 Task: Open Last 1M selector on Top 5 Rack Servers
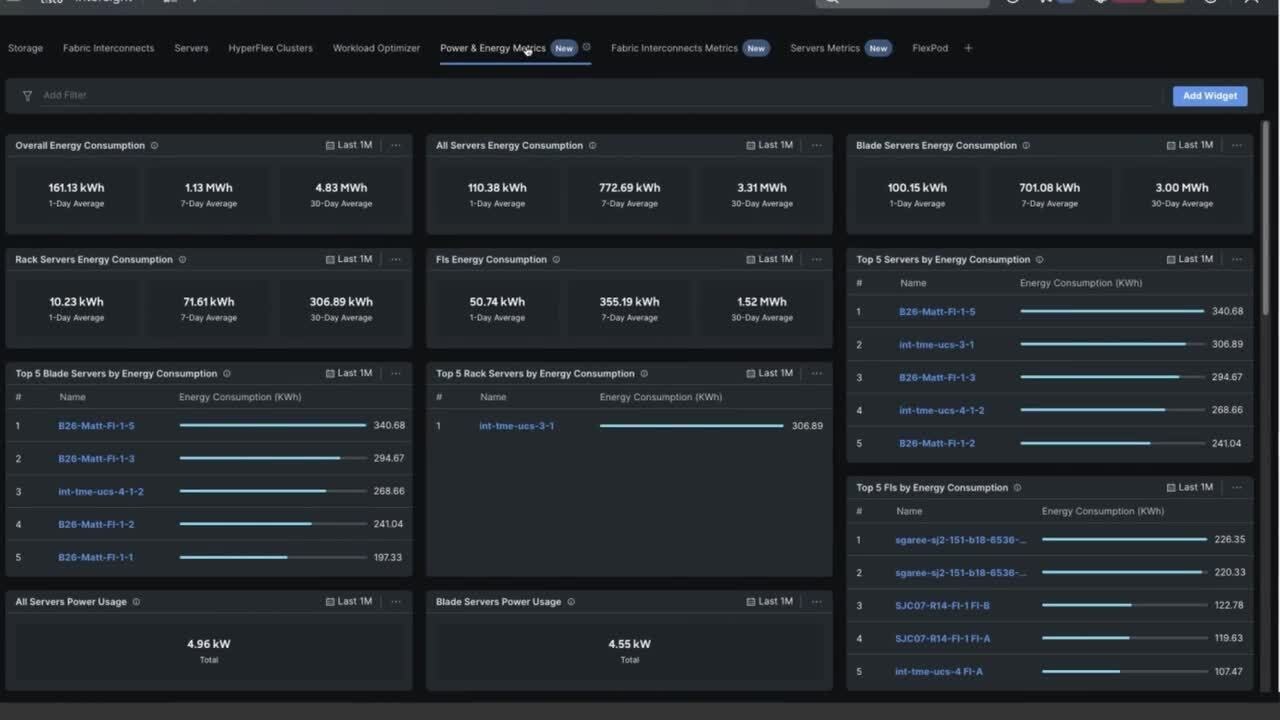click(769, 374)
